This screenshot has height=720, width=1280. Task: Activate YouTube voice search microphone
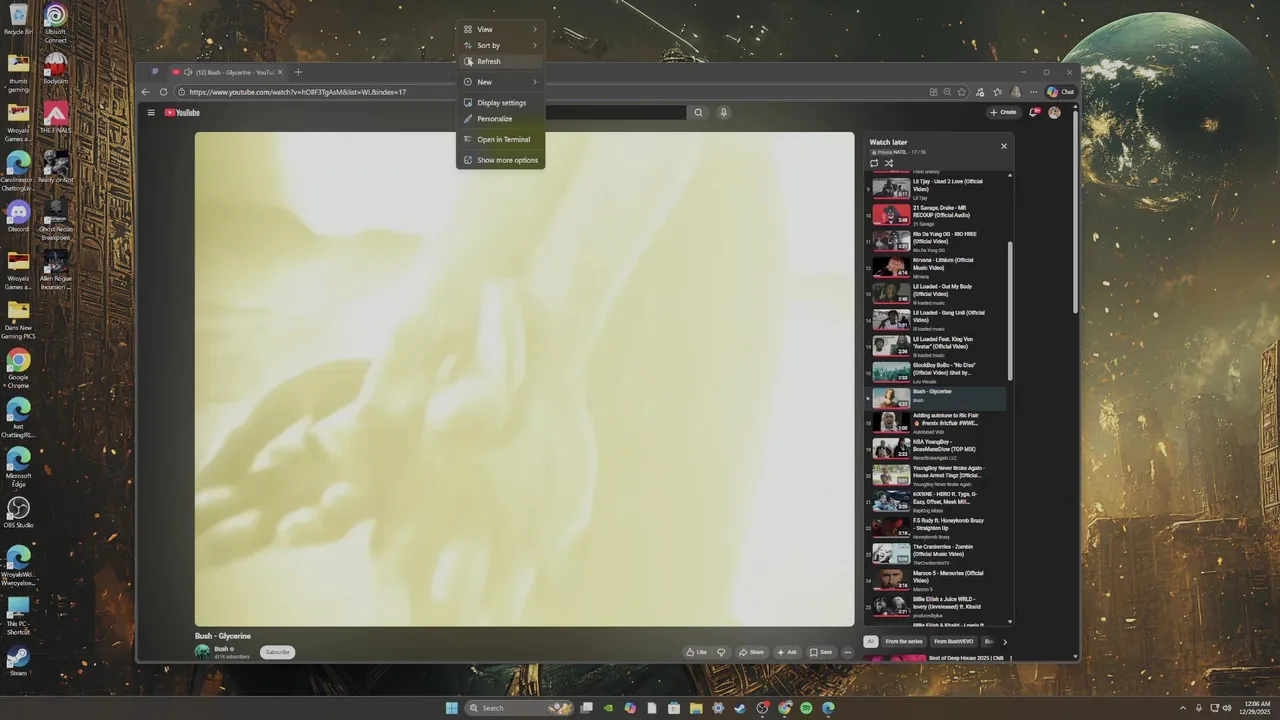click(x=723, y=112)
